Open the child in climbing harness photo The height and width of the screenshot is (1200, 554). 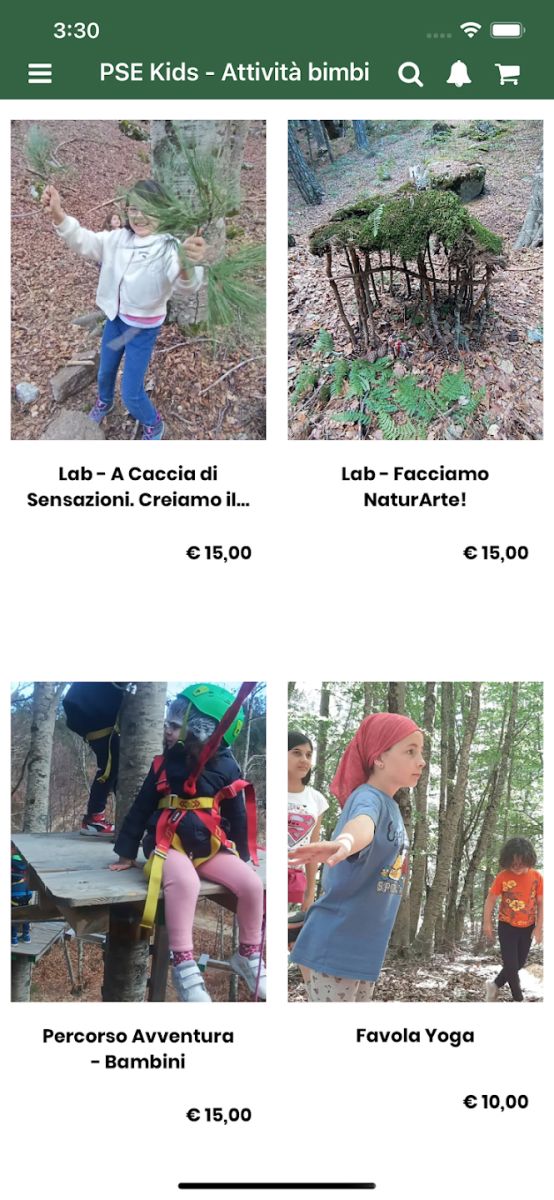(138, 842)
